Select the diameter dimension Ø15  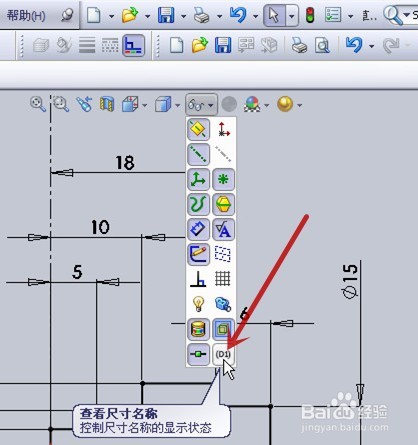(350, 281)
